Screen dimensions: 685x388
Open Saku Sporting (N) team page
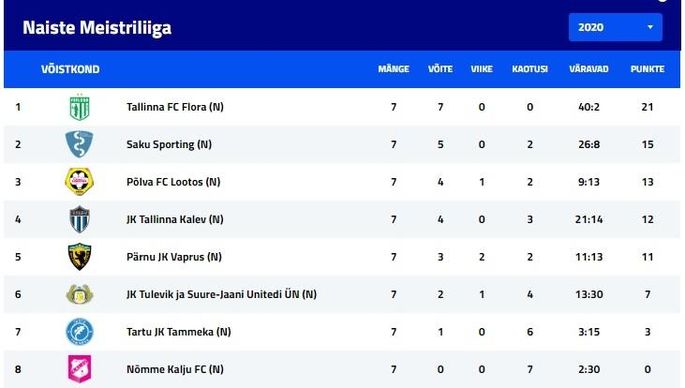click(169, 144)
